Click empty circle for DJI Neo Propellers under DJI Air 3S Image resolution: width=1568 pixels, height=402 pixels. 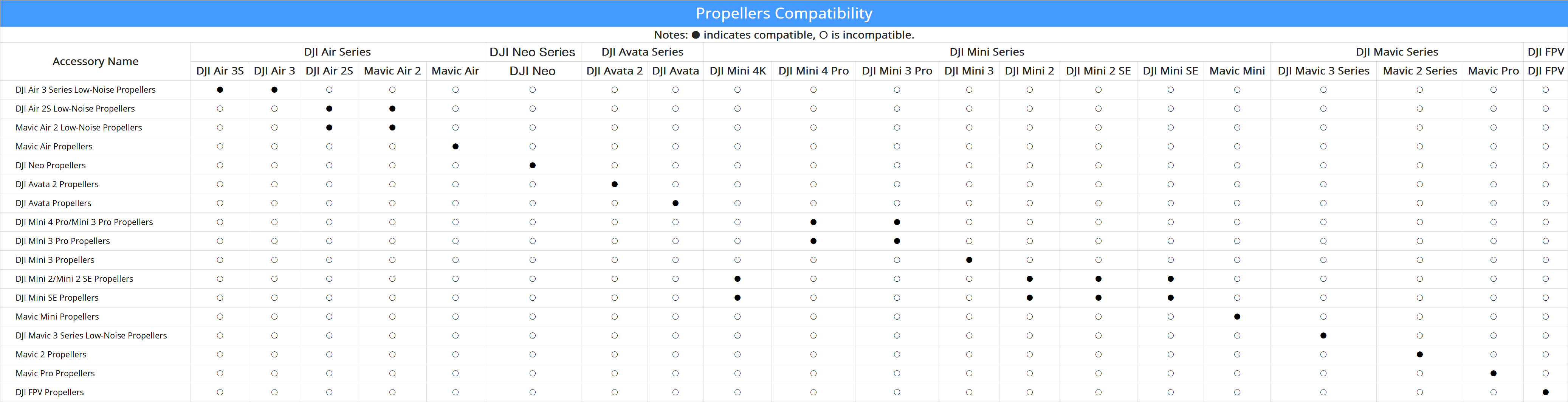220,165
